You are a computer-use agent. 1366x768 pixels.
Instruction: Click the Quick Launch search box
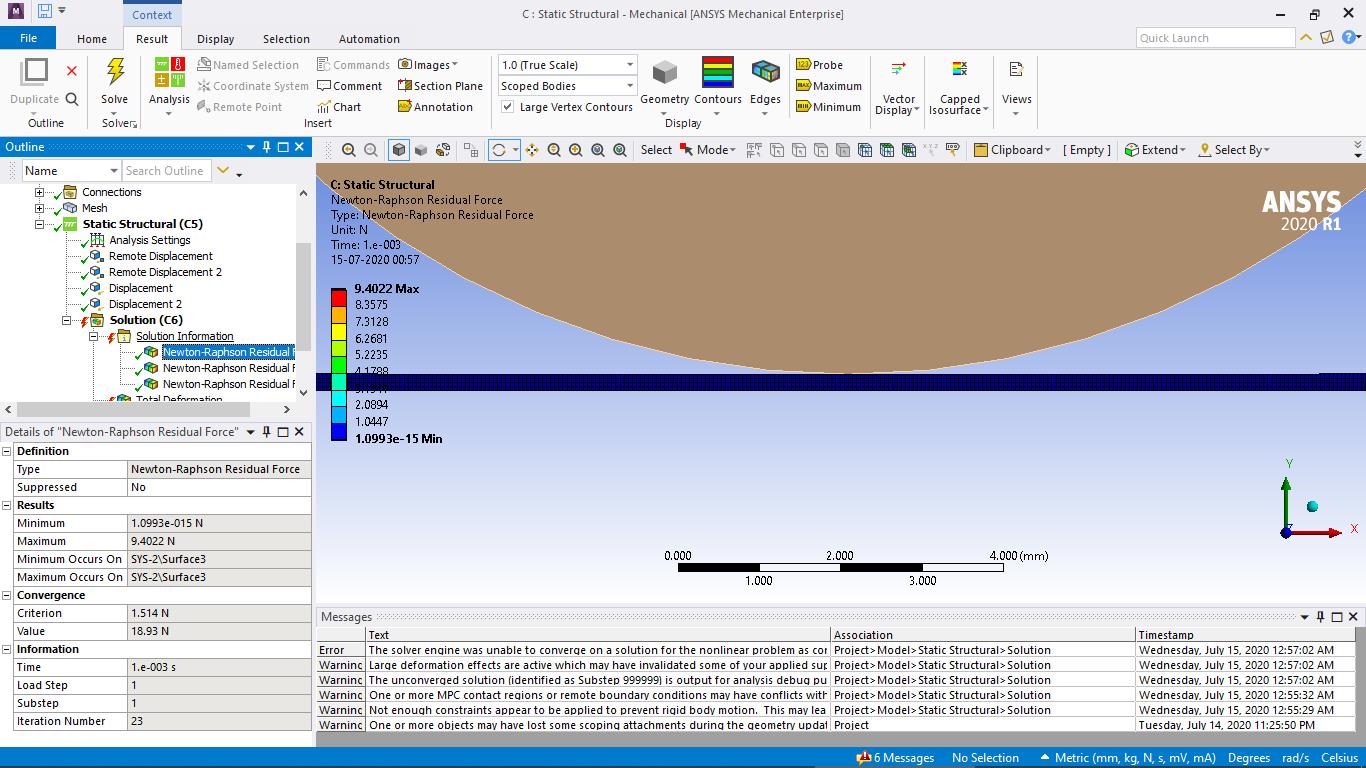coord(1215,38)
